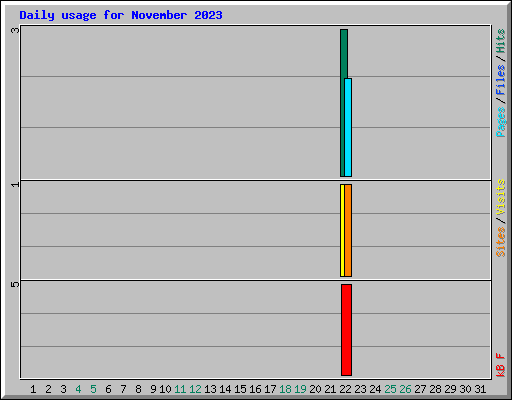512x400 pixels.
Task: Click day label 27 on x-axis
Action: pos(420,389)
